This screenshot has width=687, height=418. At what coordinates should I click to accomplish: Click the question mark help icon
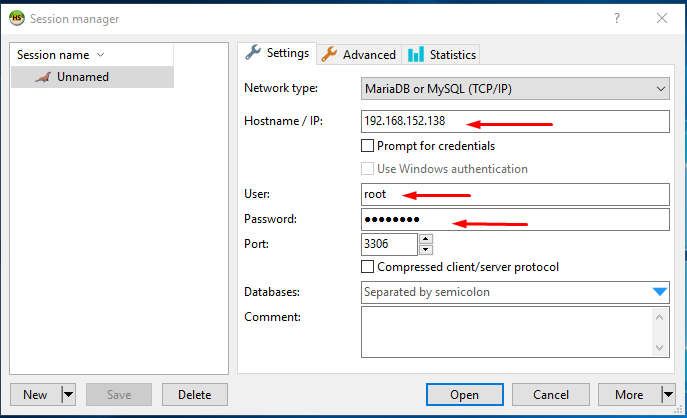click(x=617, y=18)
